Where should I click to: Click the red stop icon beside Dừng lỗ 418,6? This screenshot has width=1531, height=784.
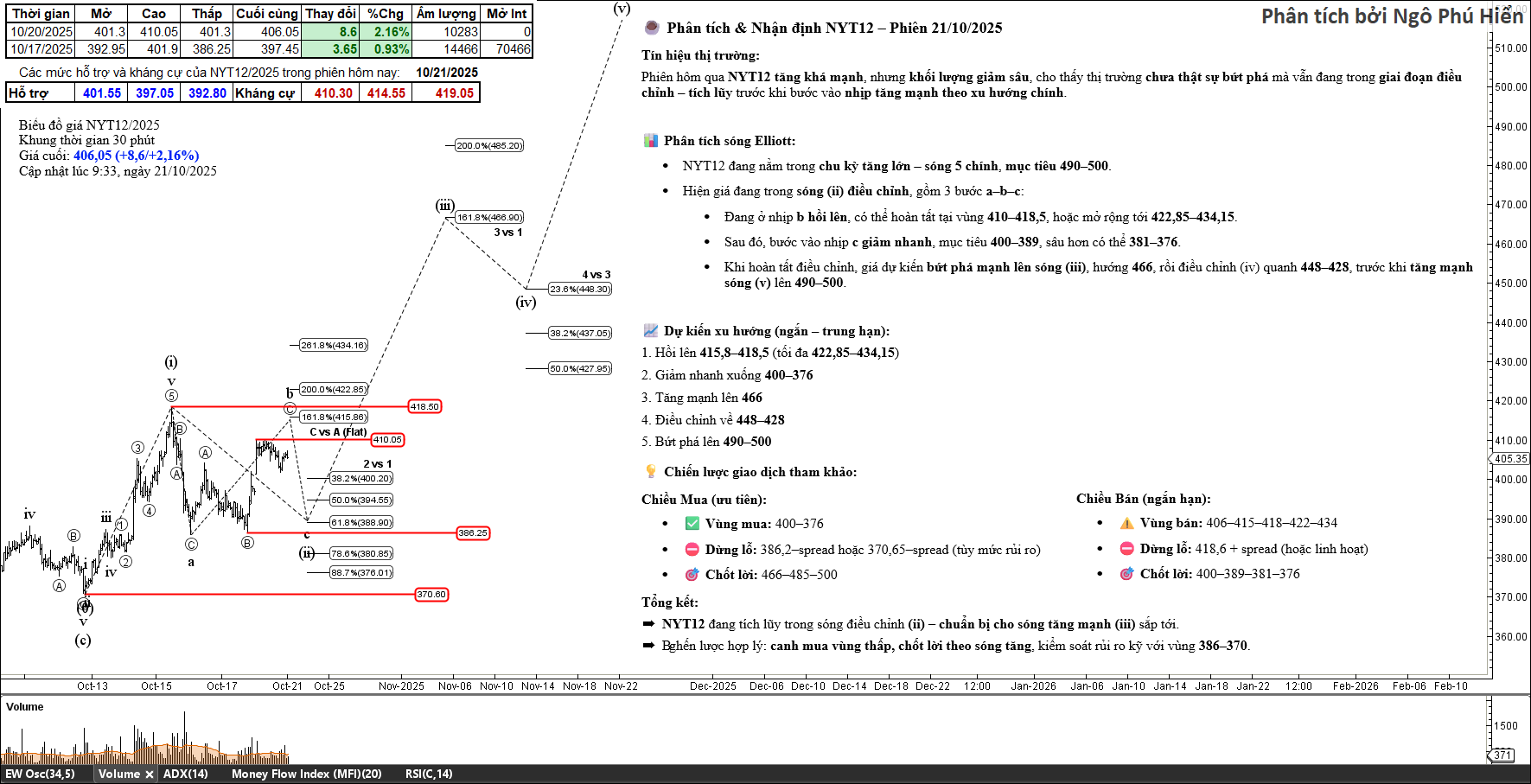coord(1126,548)
